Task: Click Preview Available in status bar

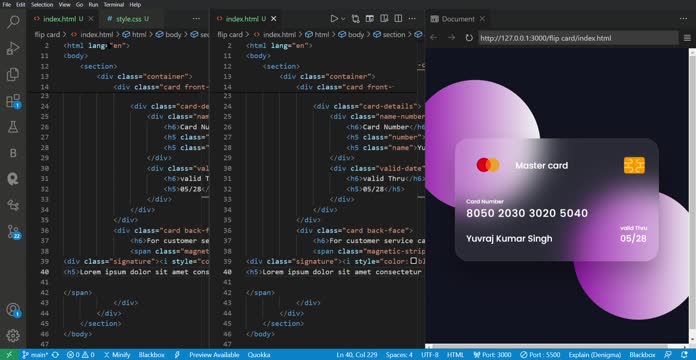Action: point(214,355)
